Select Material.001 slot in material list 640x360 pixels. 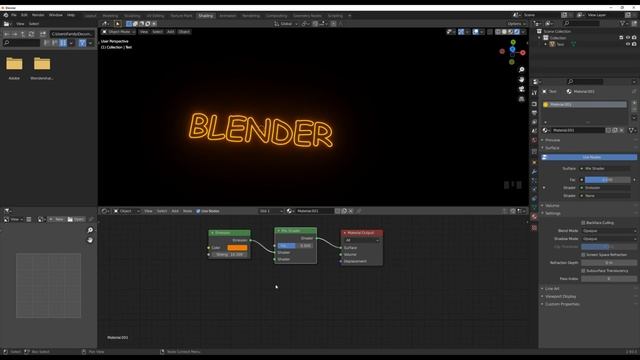(584, 104)
